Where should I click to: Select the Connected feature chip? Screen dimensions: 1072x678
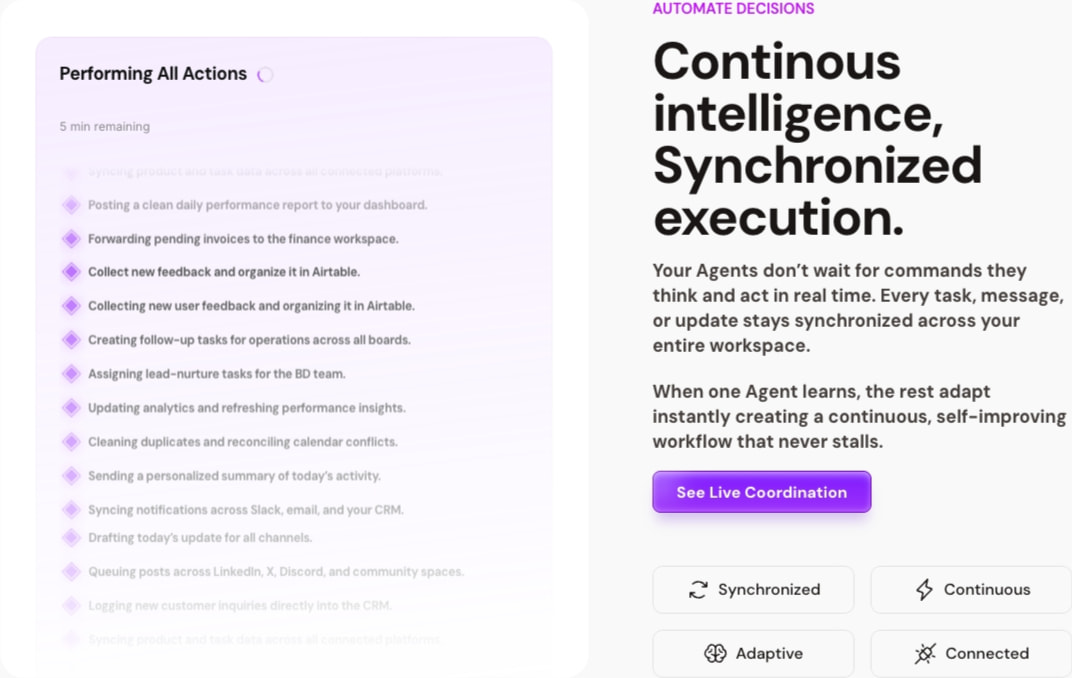point(972,653)
